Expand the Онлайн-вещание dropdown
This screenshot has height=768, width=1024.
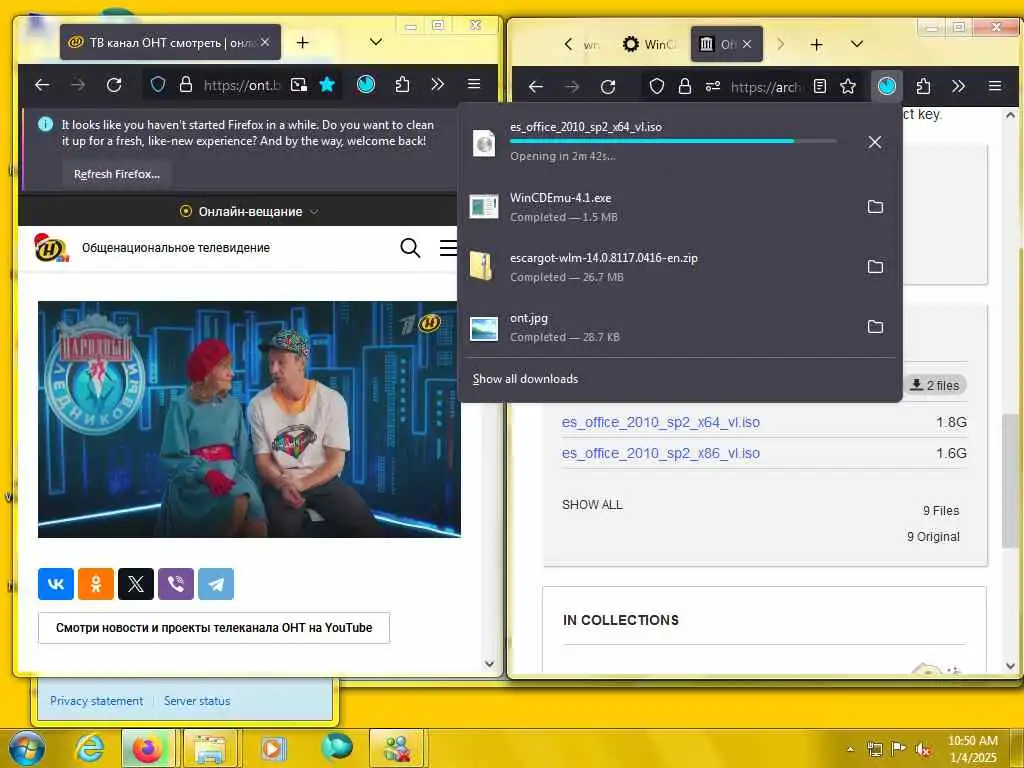click(x=250, y=212)
